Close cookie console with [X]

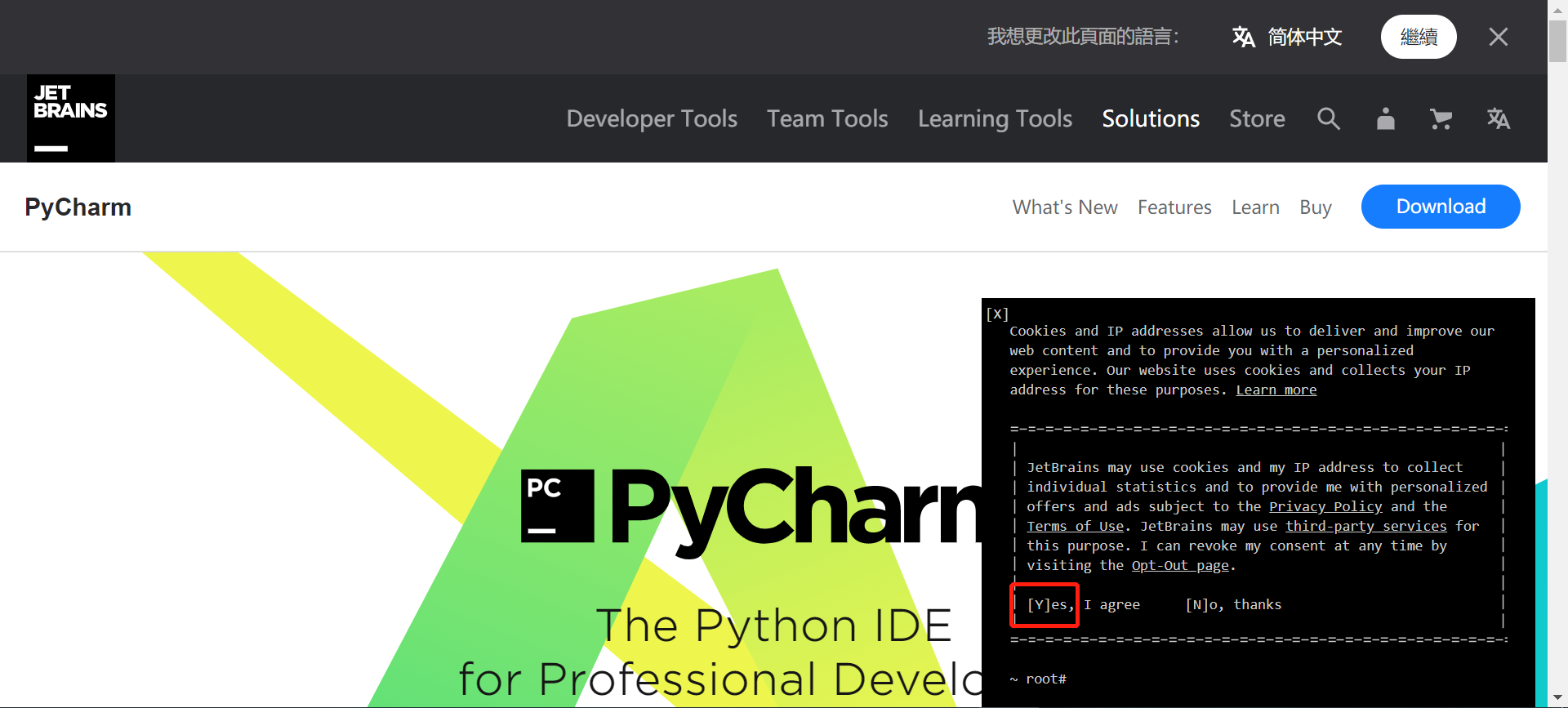click(x=997, y=314)
